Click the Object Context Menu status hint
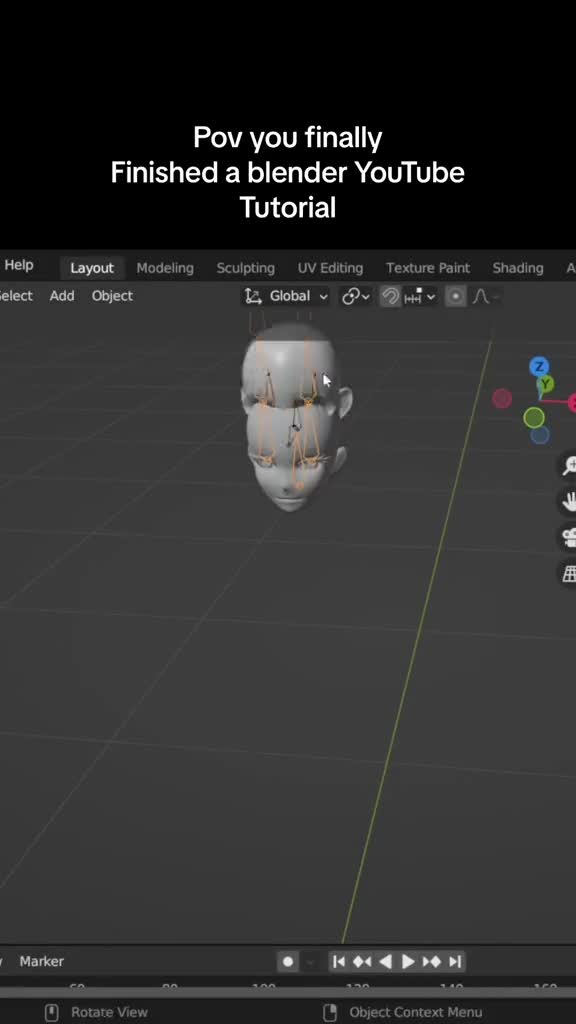 (415, 1012)
